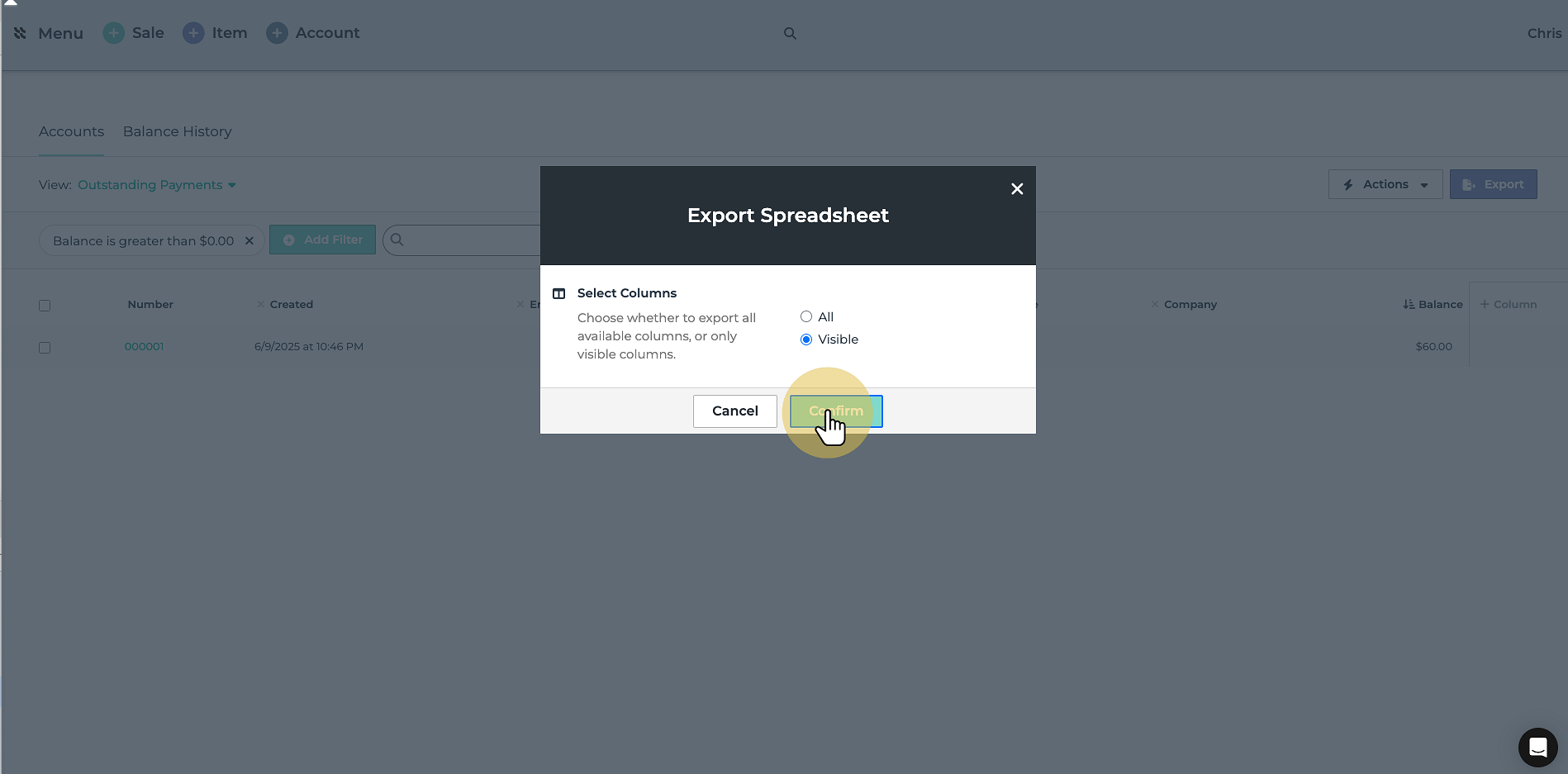This screenshot has height=774, width=1568.
Task: Open the Item menu item
Action: point(230,33)
